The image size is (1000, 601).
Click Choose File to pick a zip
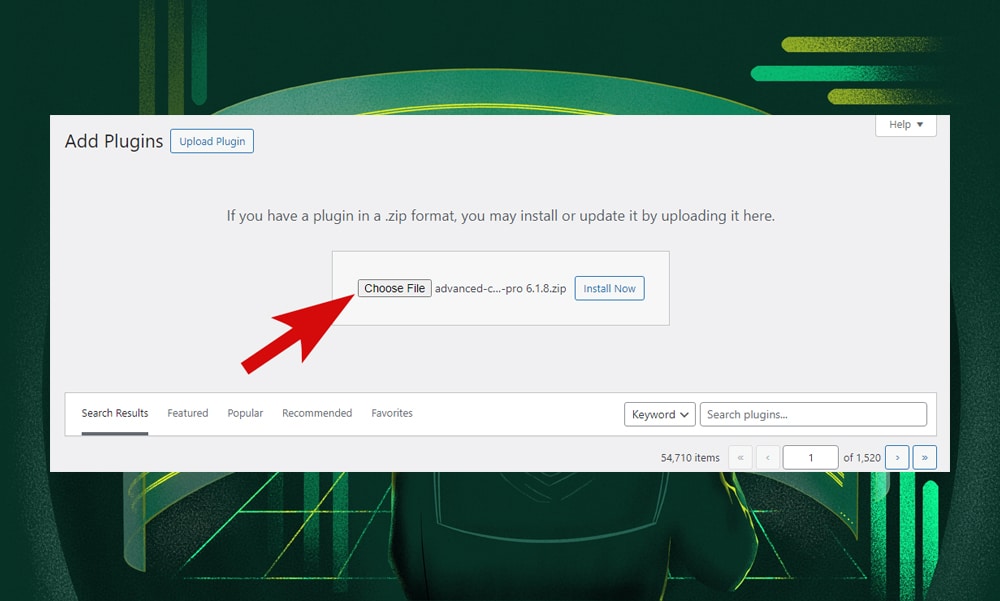(394, 288)
